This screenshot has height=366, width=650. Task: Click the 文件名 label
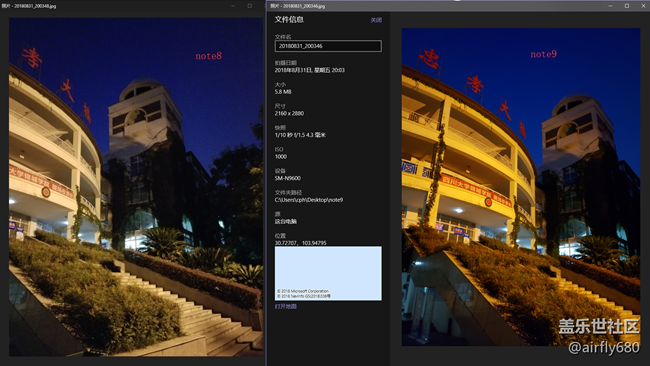tap(283, 36)
